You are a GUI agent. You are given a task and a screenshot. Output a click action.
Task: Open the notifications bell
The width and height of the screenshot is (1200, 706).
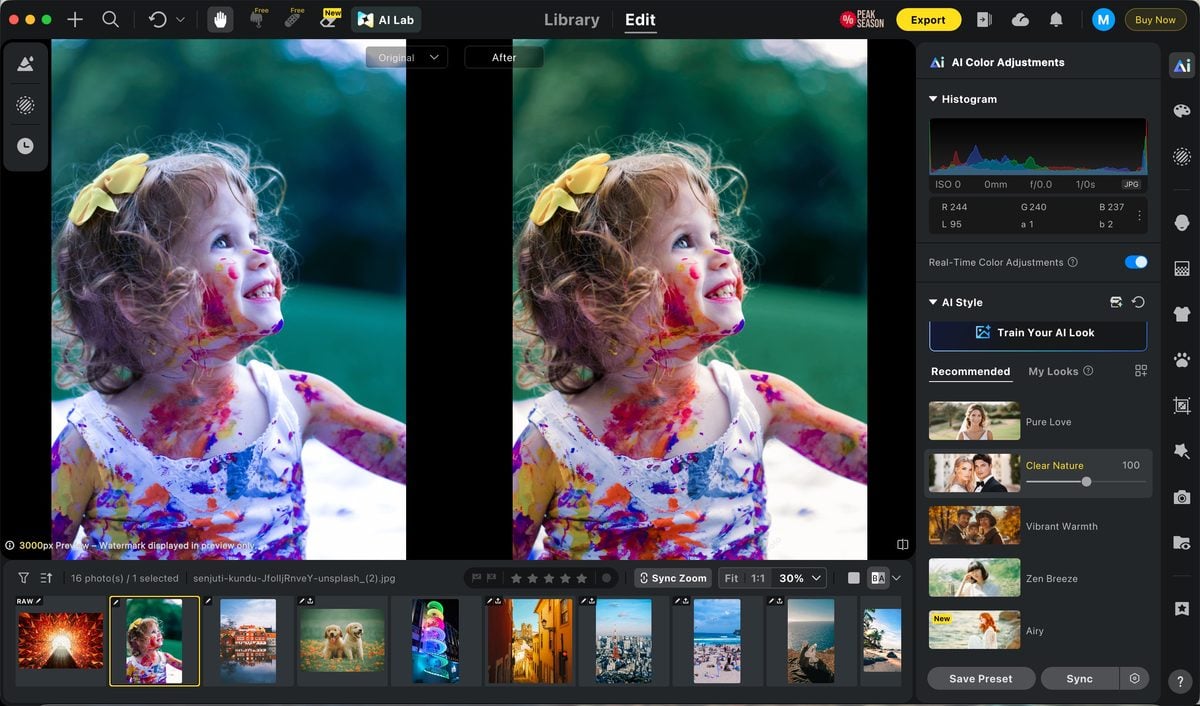tap(1056, 19)
